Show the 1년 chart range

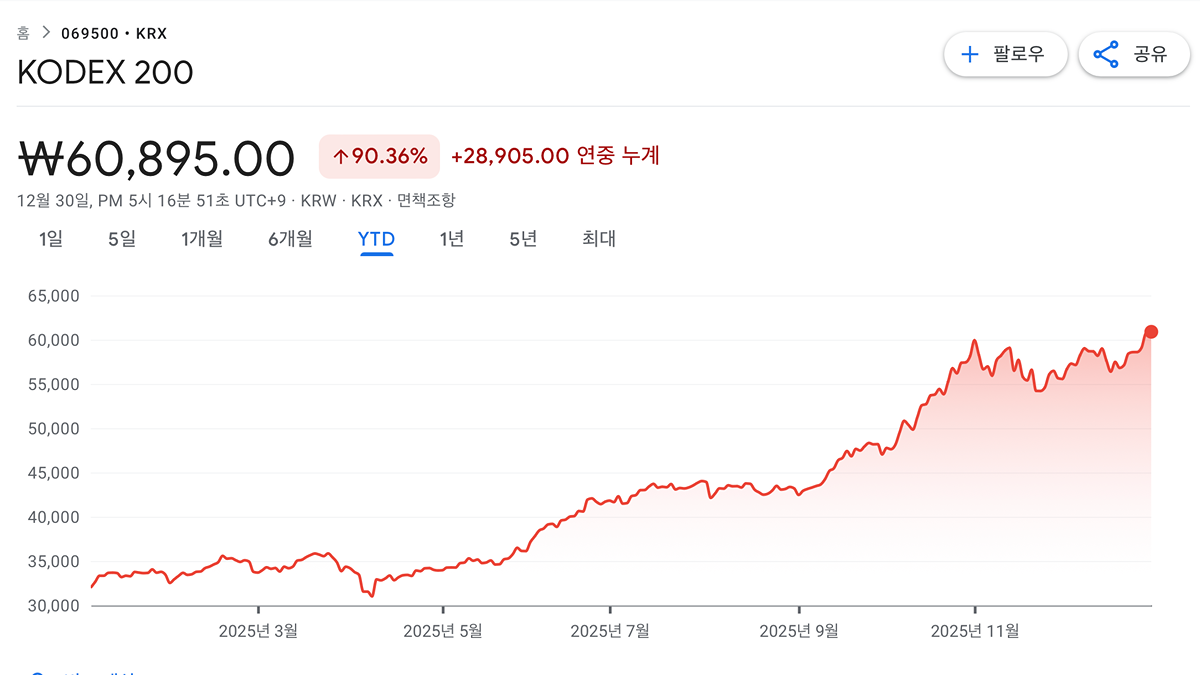pyautogui.click(x=452, y=239)
